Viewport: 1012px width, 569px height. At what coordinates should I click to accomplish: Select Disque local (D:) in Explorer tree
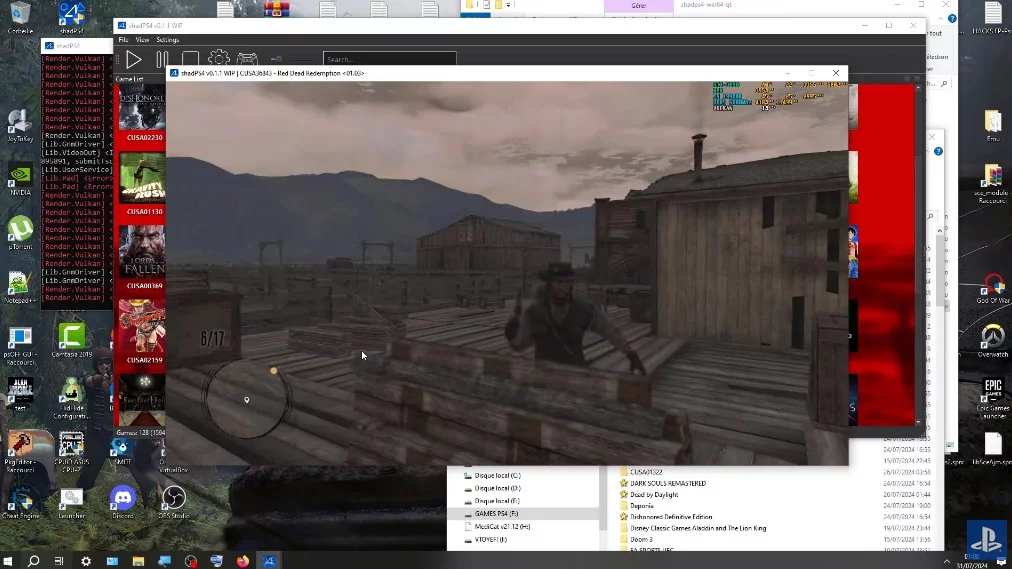(497, 488)
